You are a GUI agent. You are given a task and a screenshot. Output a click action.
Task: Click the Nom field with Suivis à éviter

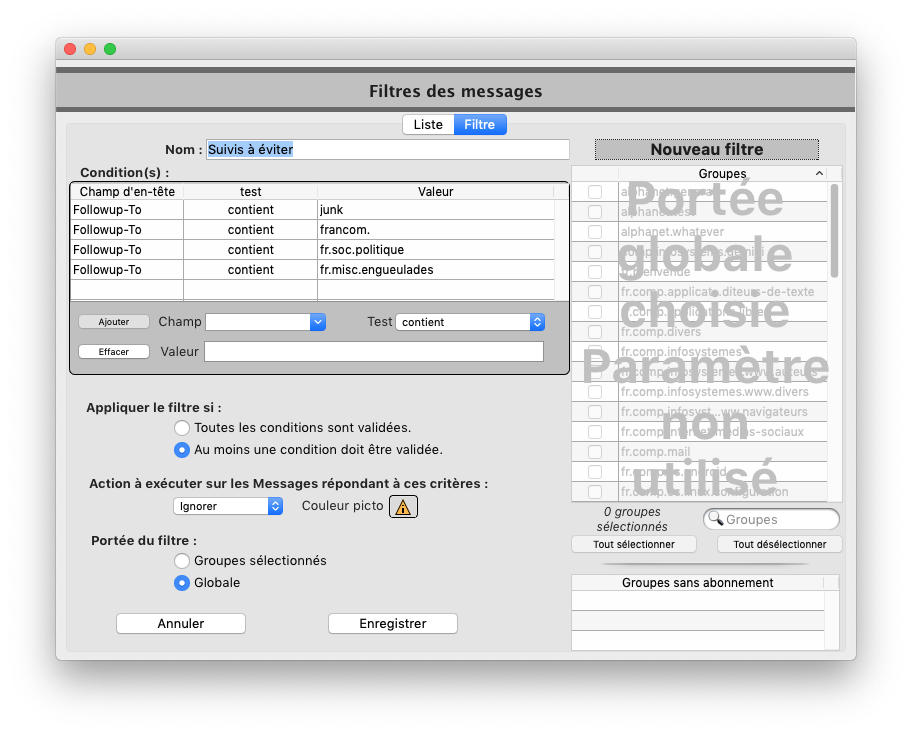pyautogui.click(x=387, y=149)
